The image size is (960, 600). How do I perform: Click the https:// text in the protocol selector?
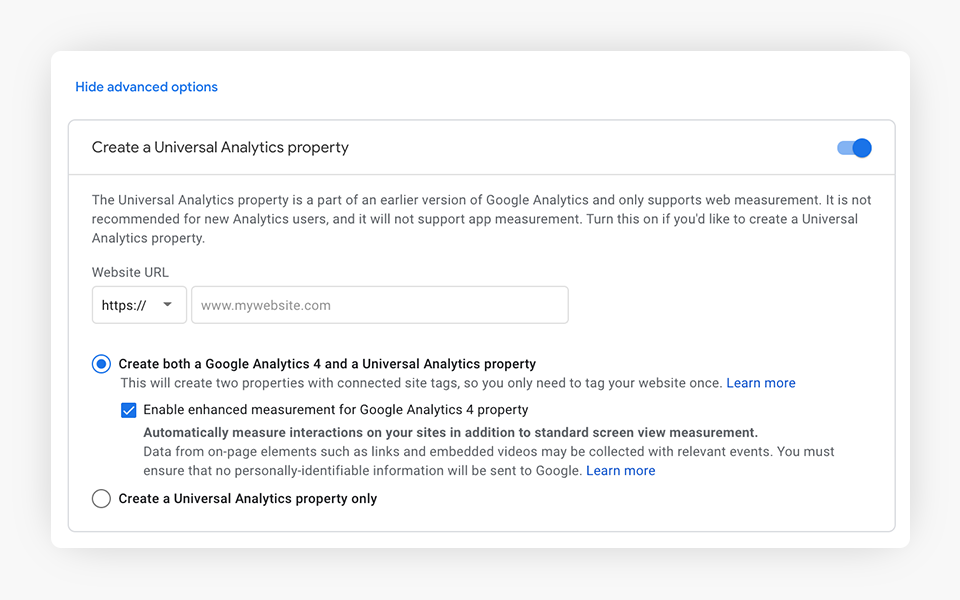124,305
